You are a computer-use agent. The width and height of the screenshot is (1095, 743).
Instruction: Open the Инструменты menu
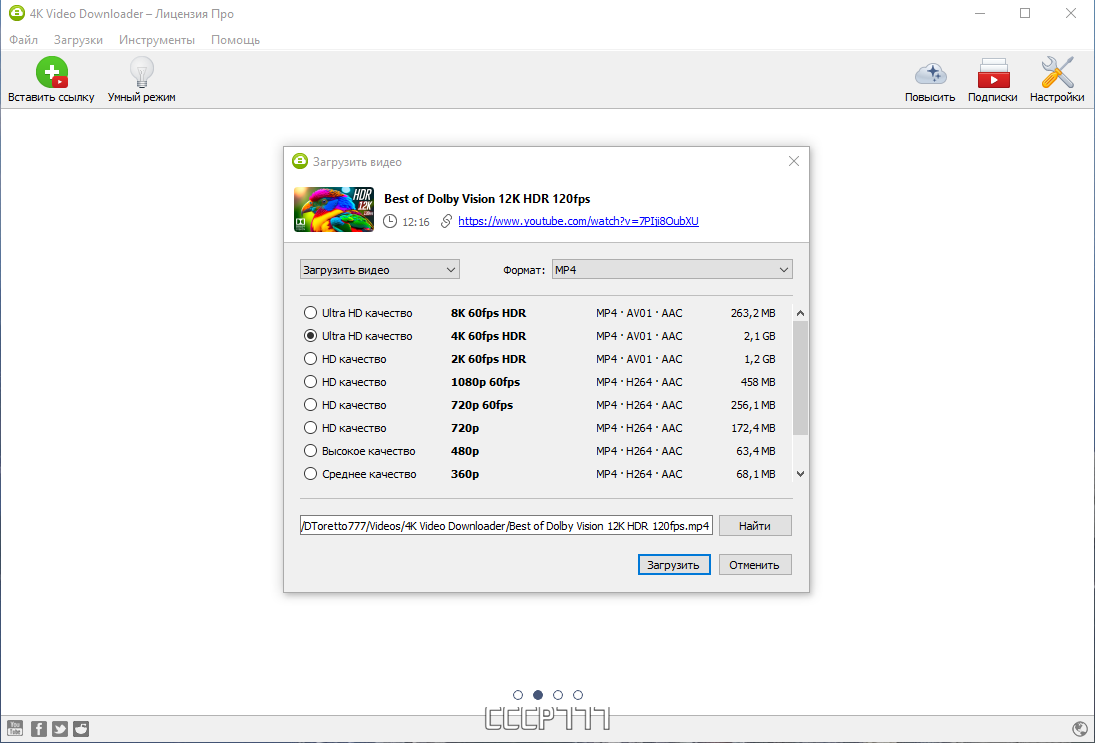tap(157, 40)
